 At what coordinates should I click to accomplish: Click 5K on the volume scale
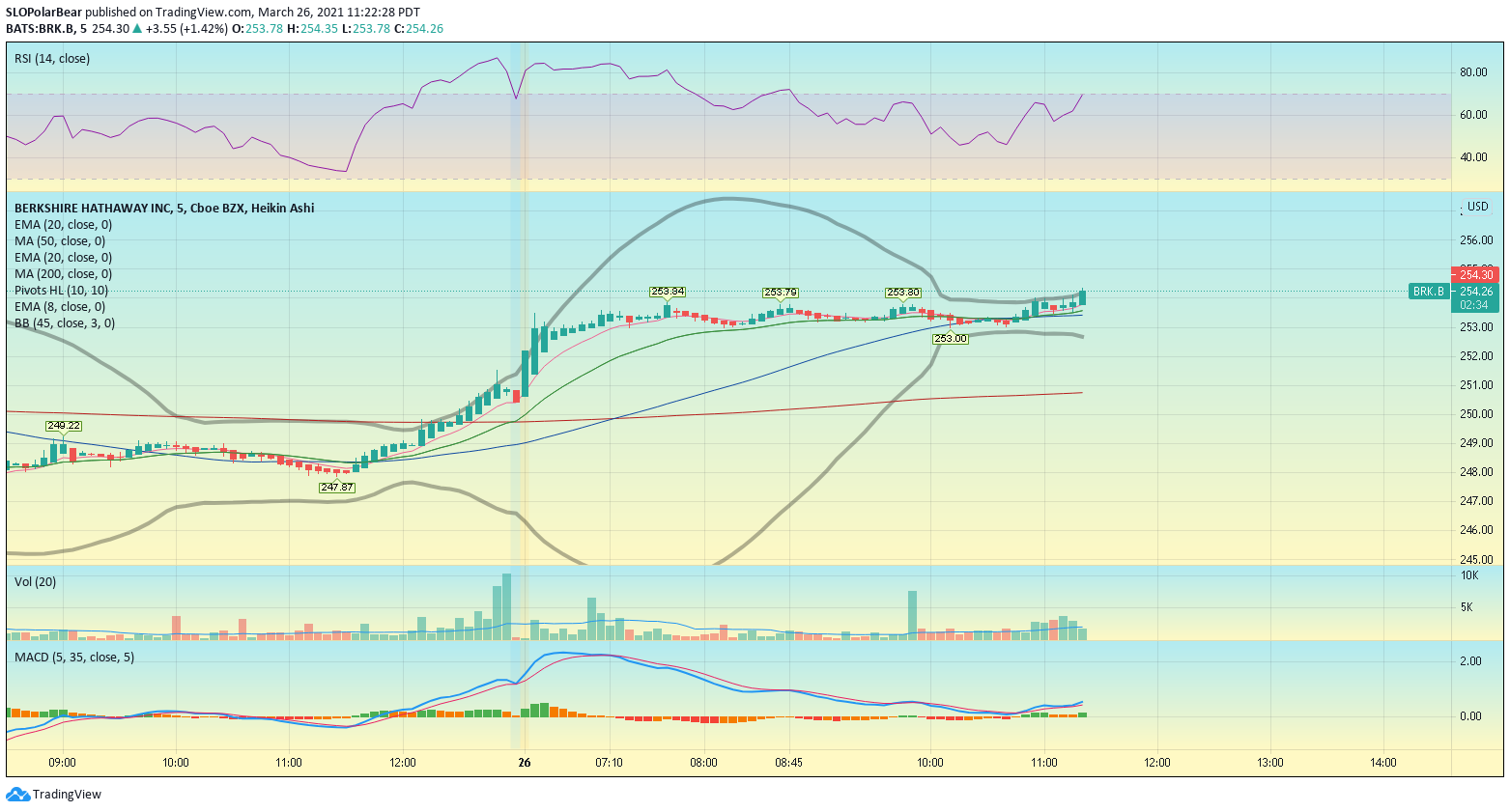point(1467,607)
